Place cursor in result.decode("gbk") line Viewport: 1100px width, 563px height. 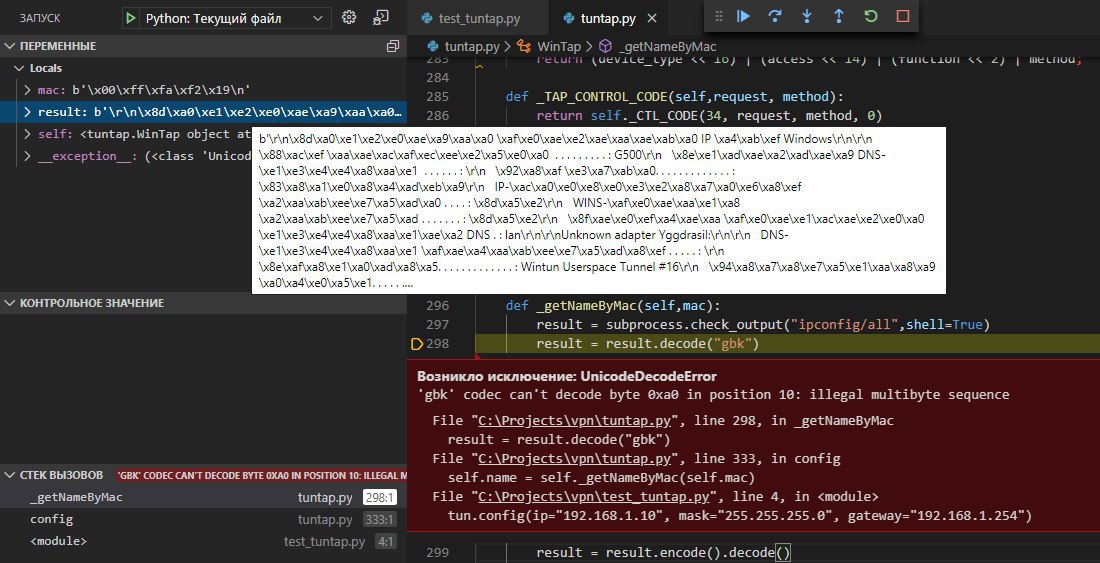(x=648, y=344)
